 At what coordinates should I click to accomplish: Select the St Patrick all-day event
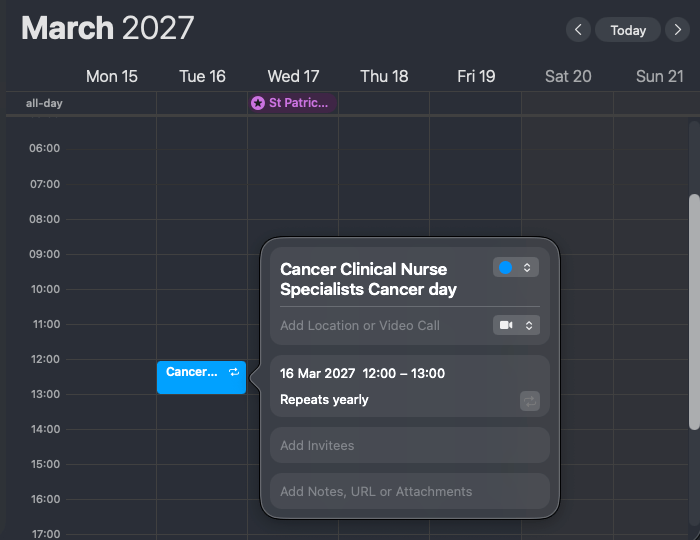coord(293,103)
